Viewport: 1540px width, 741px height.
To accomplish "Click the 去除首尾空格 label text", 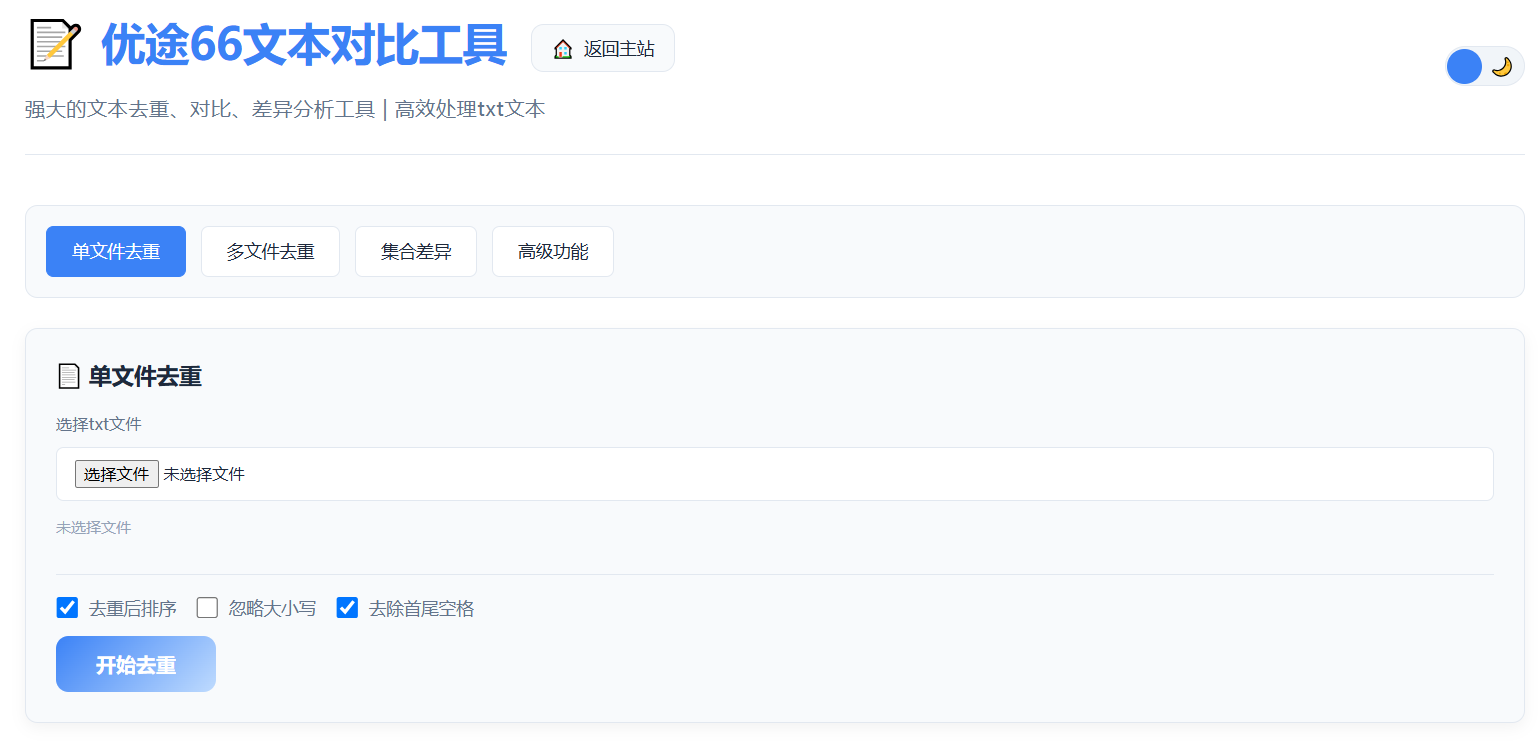I will click(x=421, y=609).
